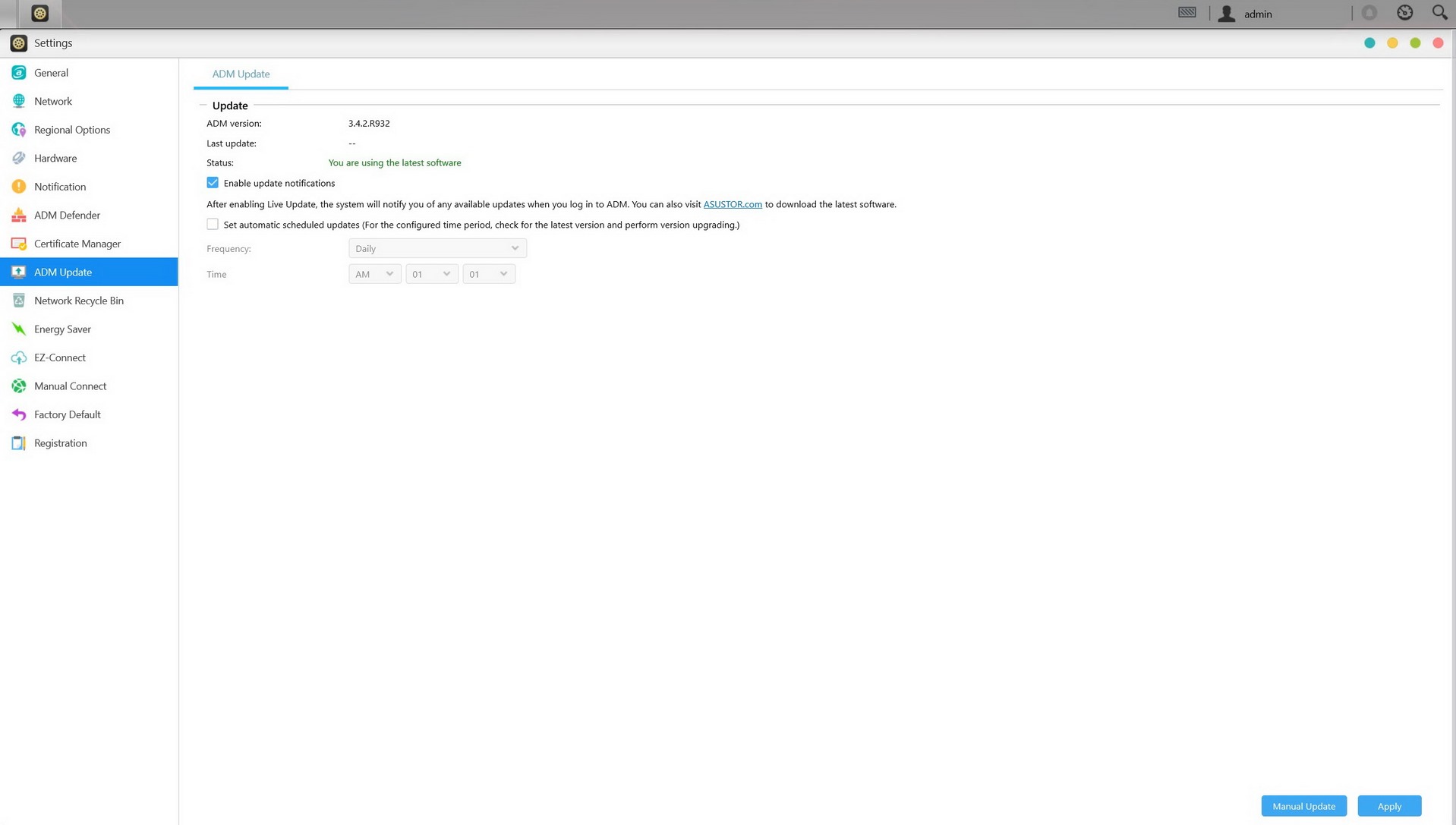The width and height of the screenshot is (1456, 825).
Task: Click the 'Last update:' label
Action: (232, 143)
